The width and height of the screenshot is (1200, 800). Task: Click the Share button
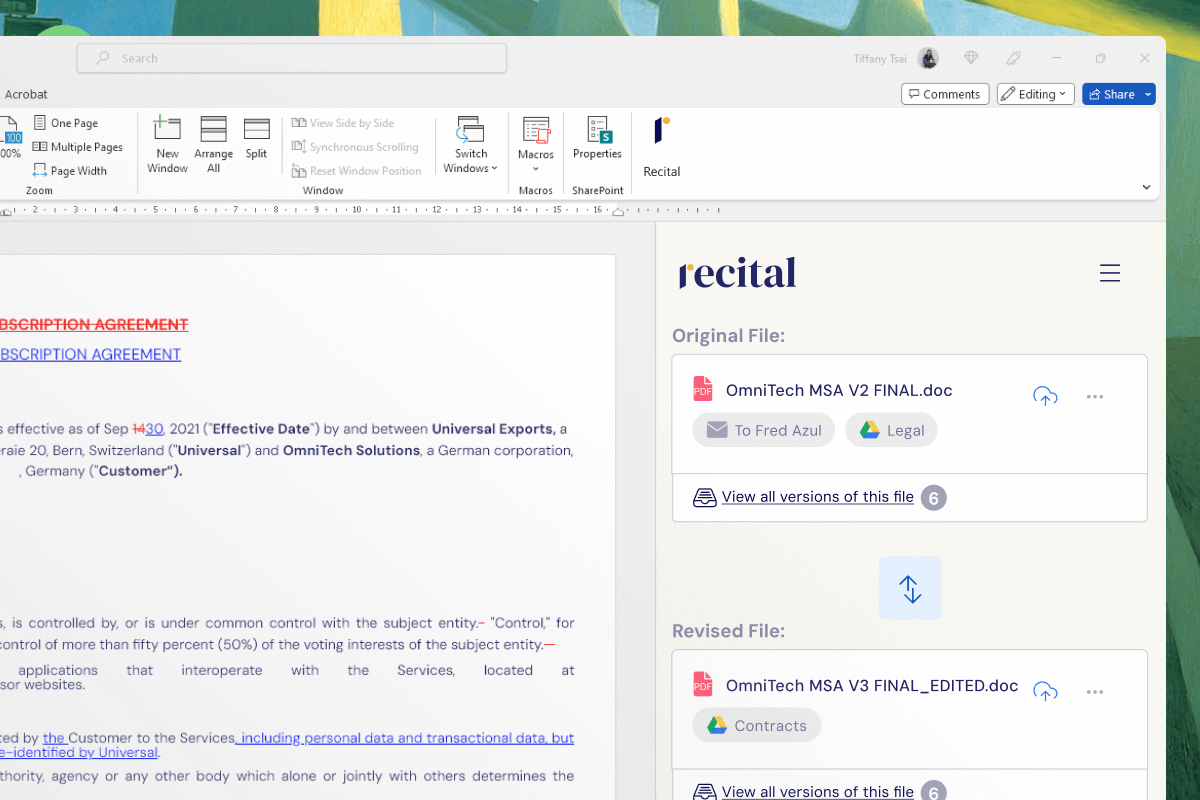[1112, 94]
